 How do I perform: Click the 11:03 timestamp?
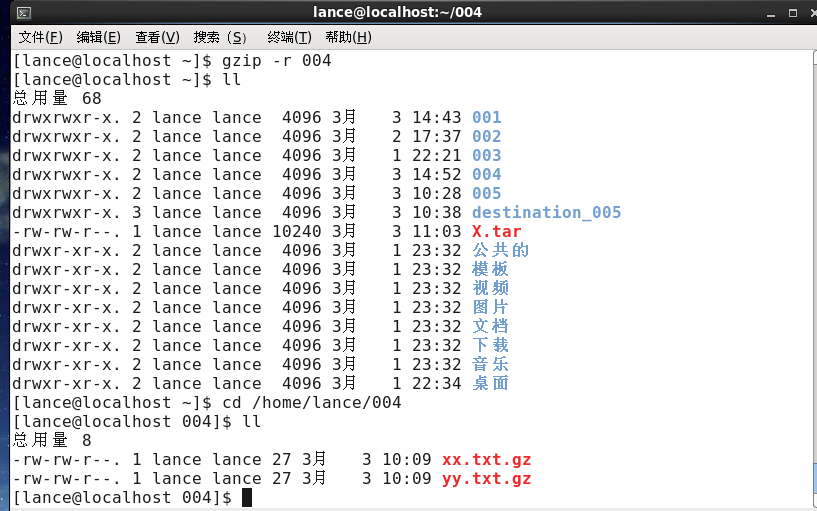(437, 231)
